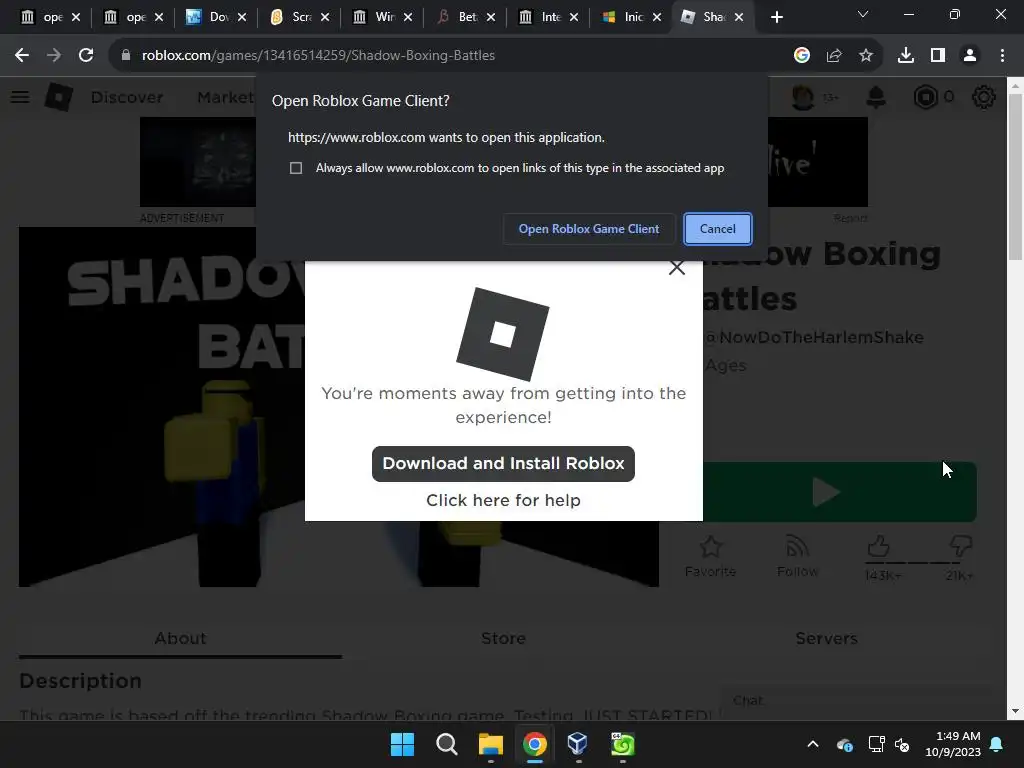This screenshot has height=768, width=1024.
Task: Click the Report link under advertisement
Action: pos(850,218)
